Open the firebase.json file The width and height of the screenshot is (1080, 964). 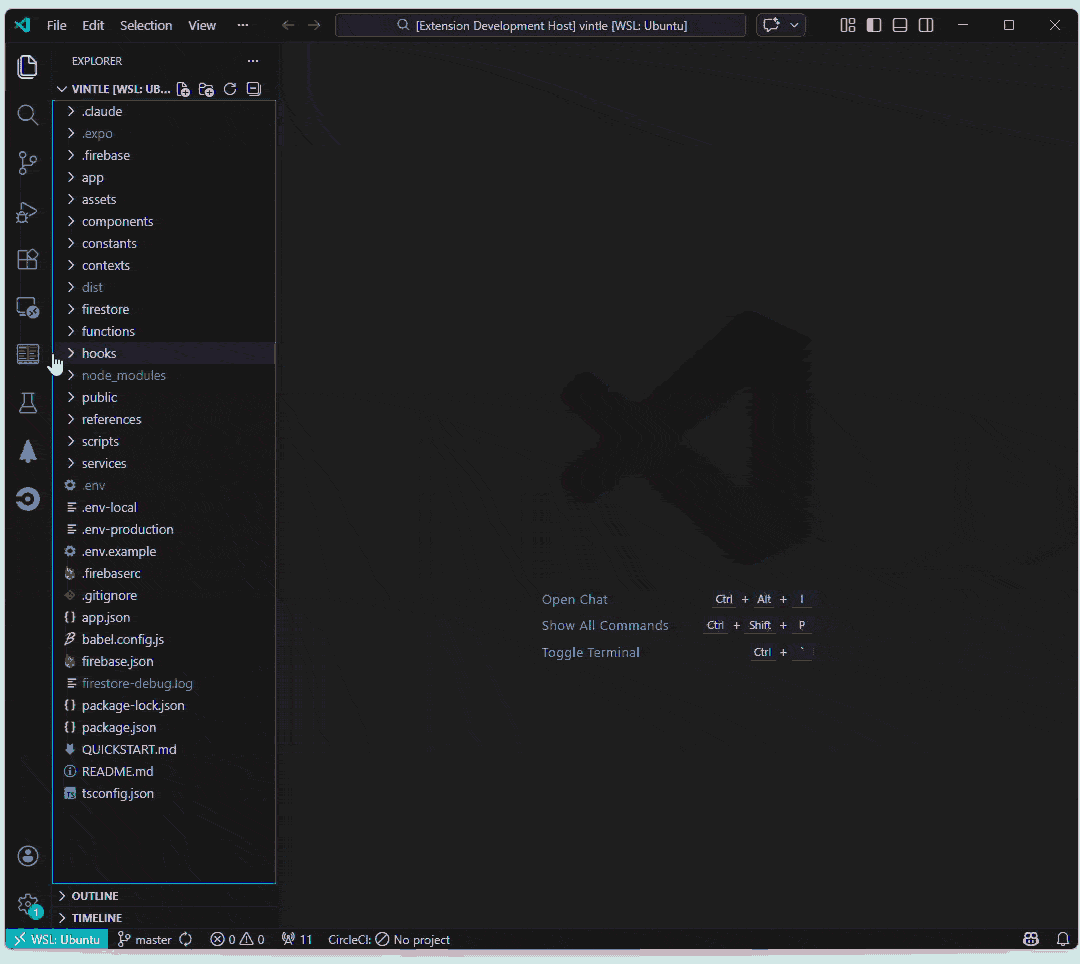pos(164,661)
